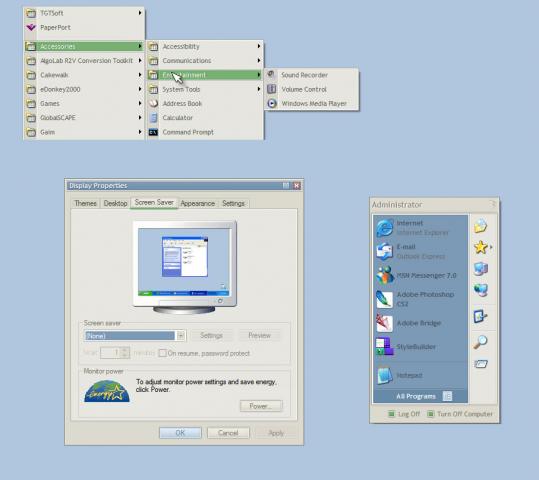The height and width of the screenshot is (480, 539).
Task: Click the help button in Display Properties title bar
Action: pyautogui.click(x=286, y=186)
